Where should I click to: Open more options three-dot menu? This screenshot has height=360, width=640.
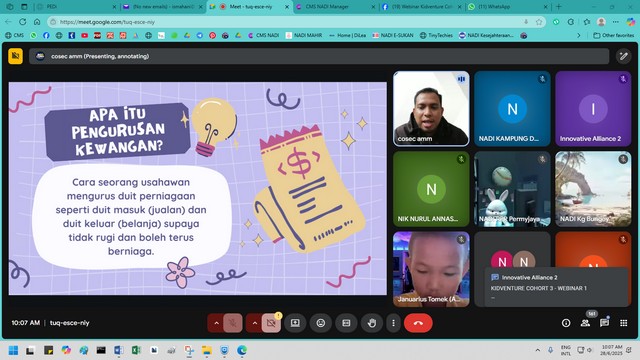pos(393,323)
